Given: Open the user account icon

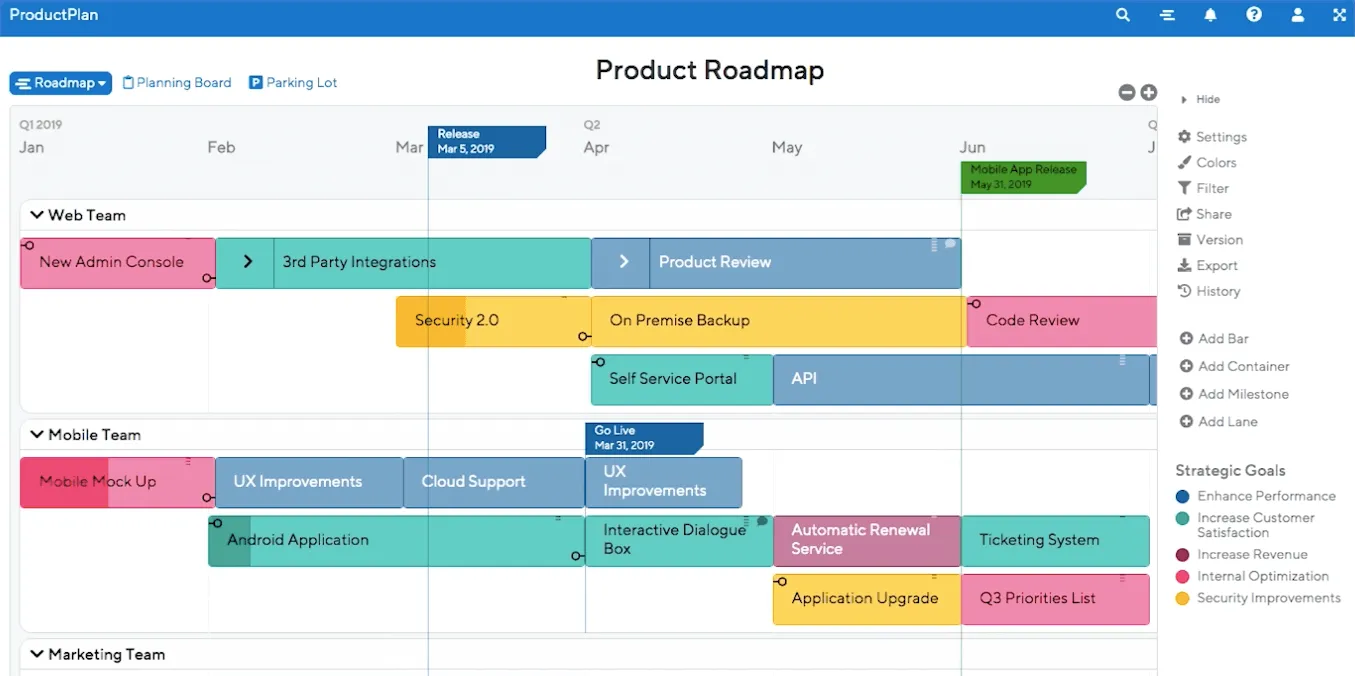Looking at the screenshot, I should tap(1297, 15).
